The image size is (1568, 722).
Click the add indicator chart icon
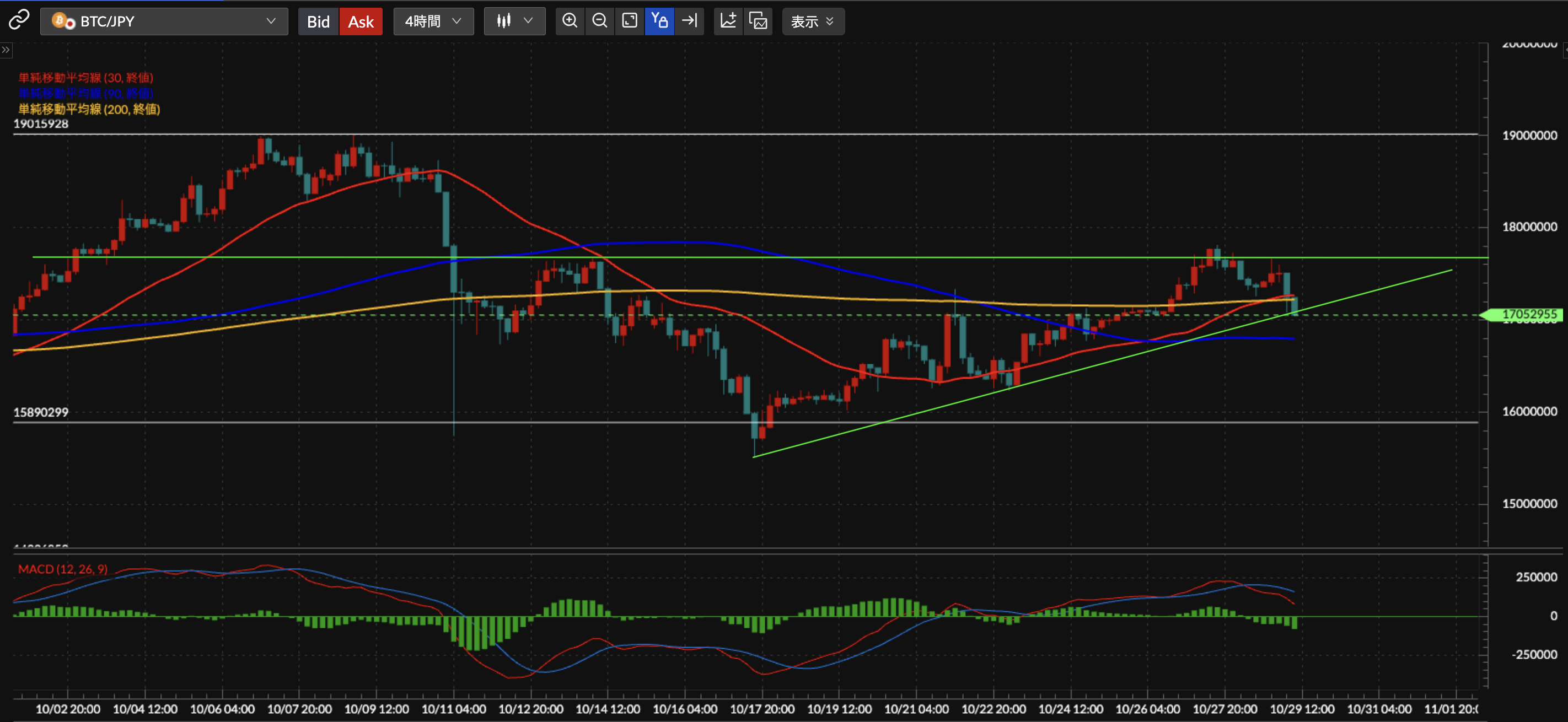pos(728,21)
